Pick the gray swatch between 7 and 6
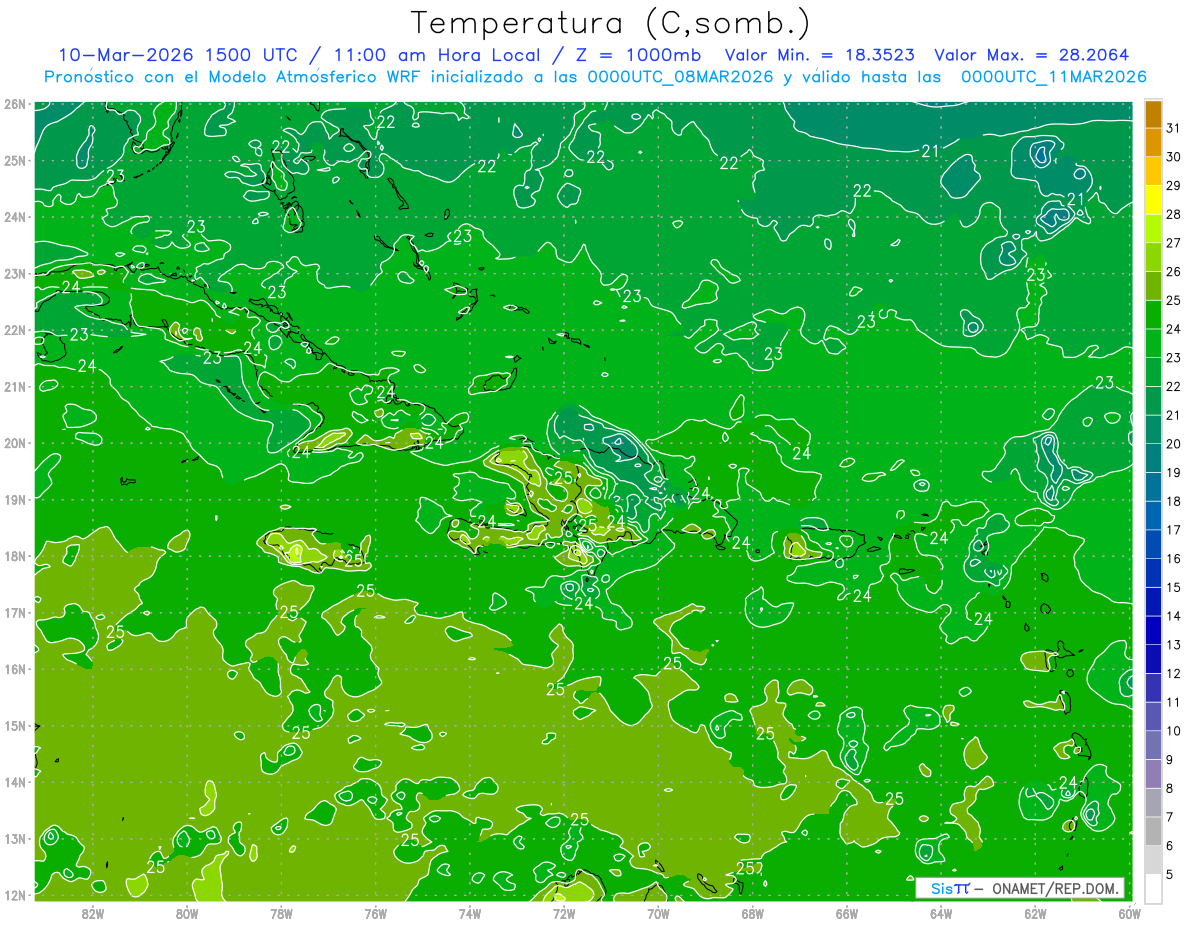Image resolution: width=1200 pixels, height=927 pixels. [x=1153, y=831]
